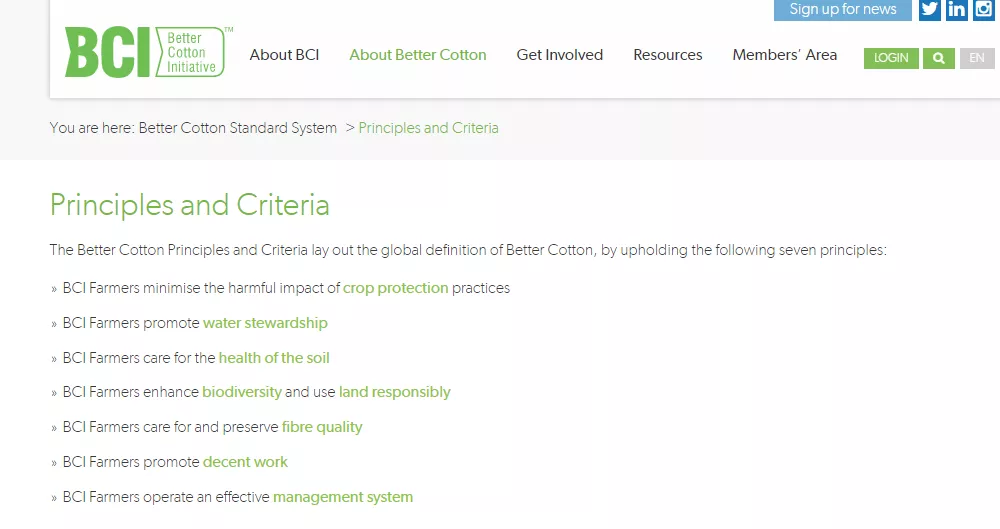Open the EN language selector
The image size is (1000, 529).
[x=977, y=58]
